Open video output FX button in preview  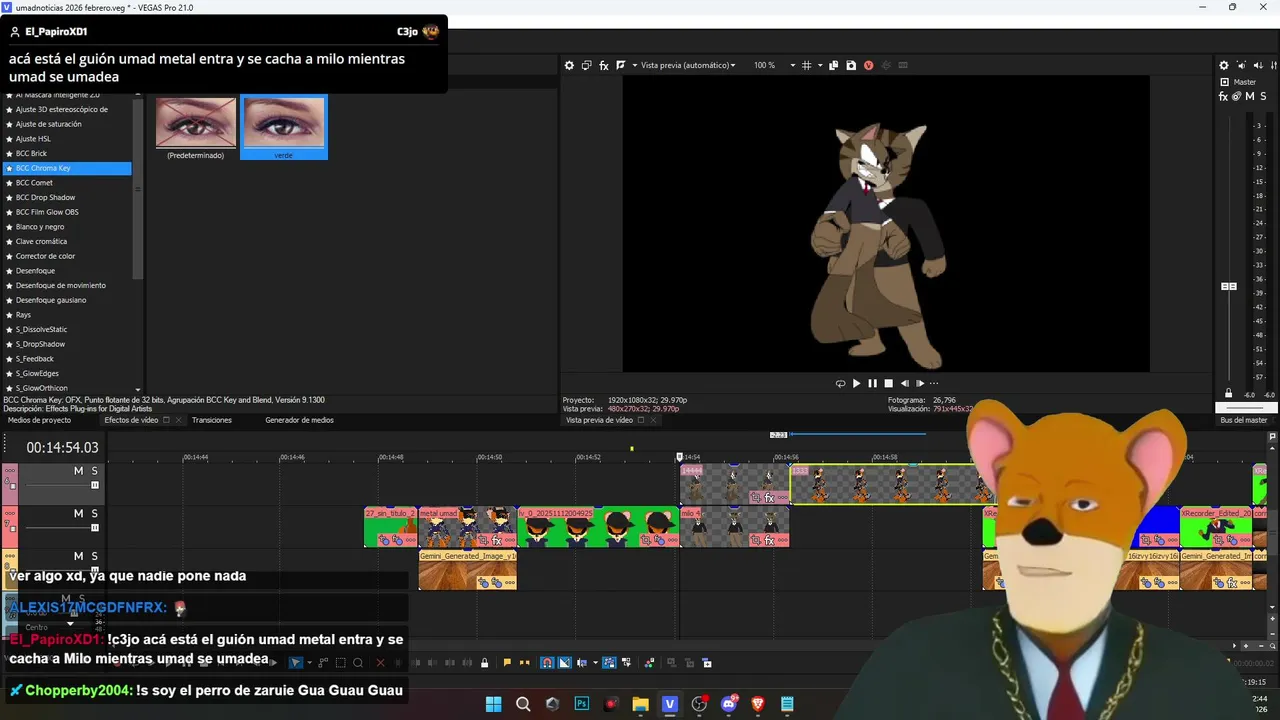point(604,65)
